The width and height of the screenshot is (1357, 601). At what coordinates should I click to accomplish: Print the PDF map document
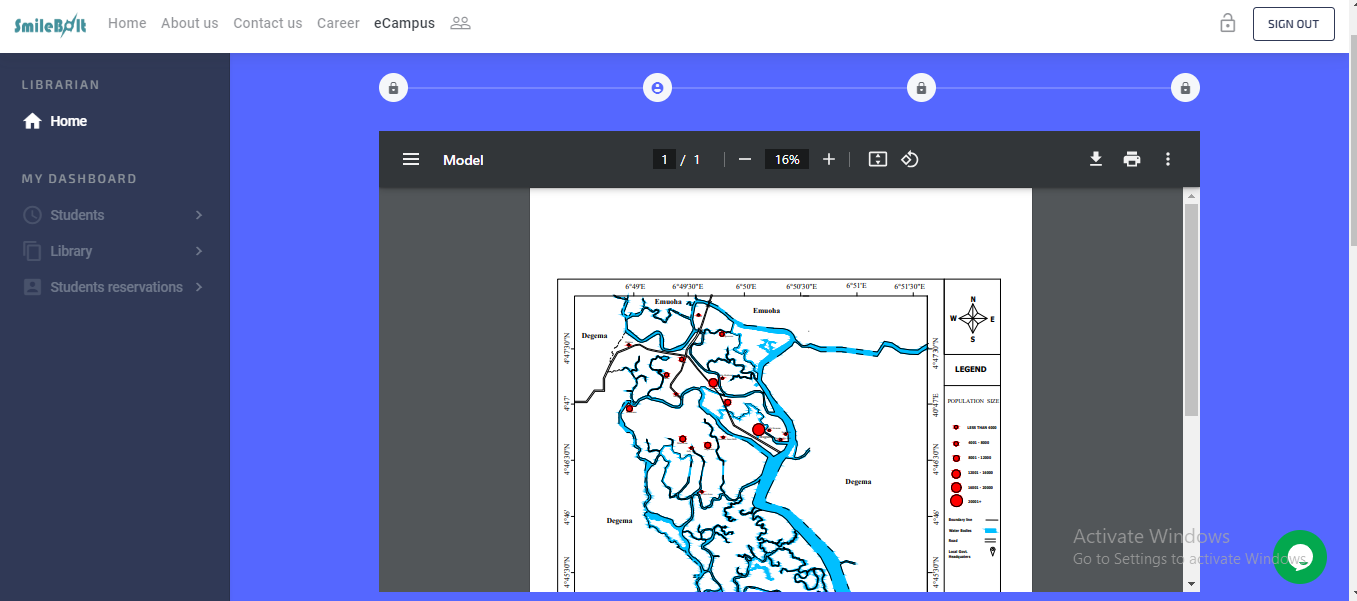tap(1132, 160)
